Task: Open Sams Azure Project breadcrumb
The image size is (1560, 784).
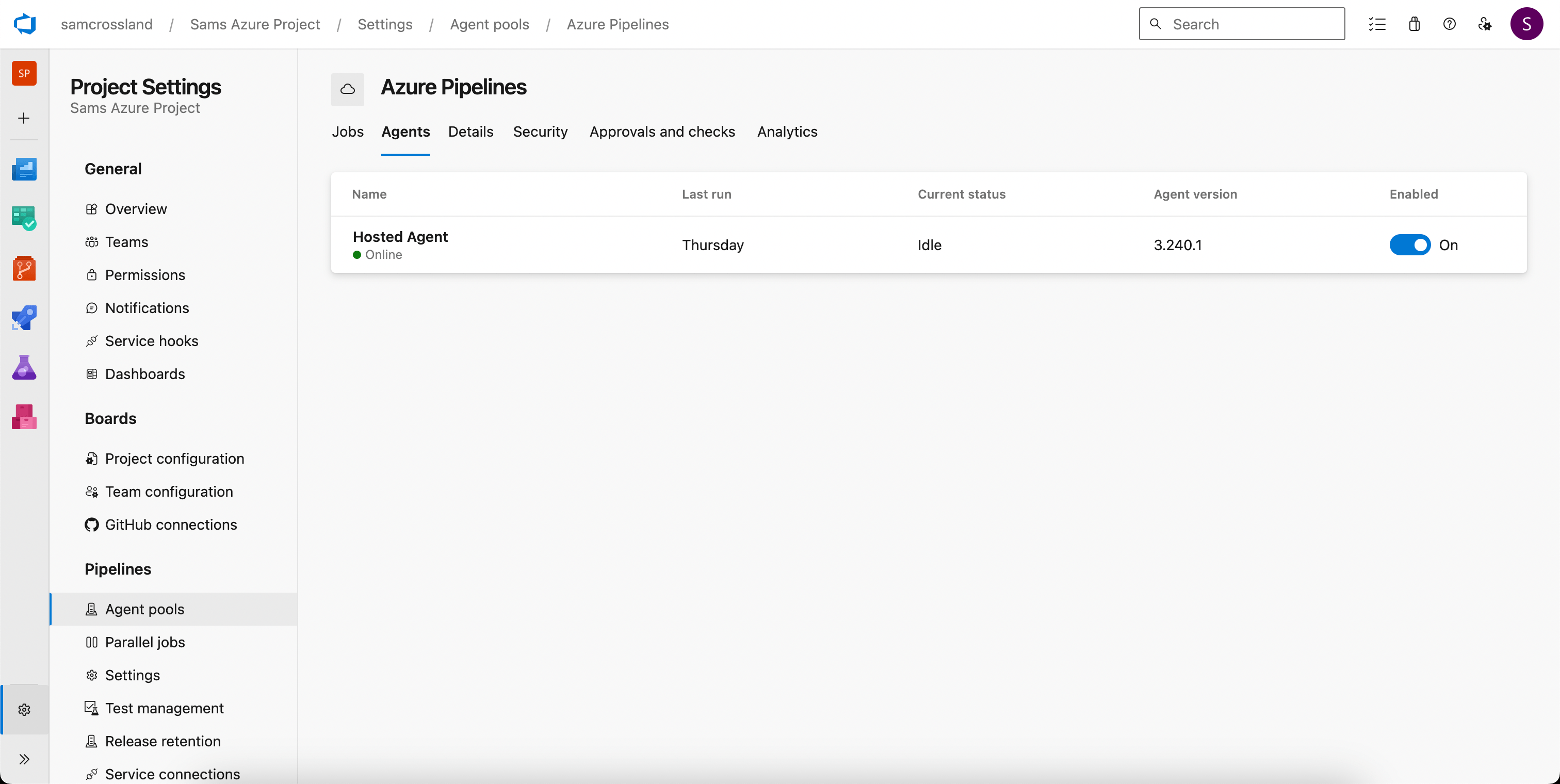Action: click(255, 24)
